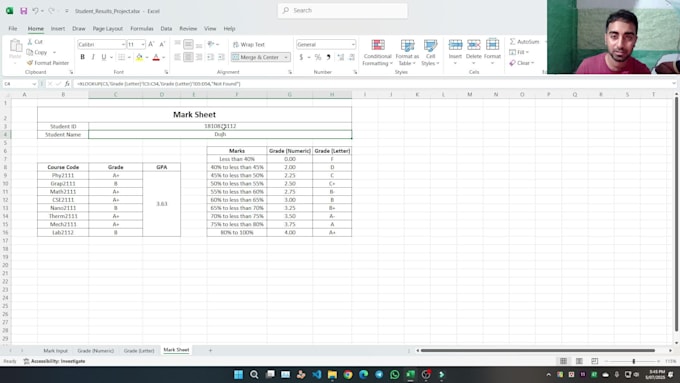Screen dimensions: 680x383
Task: Click the Format cells icon in Cells group
Action: point(492,45)
